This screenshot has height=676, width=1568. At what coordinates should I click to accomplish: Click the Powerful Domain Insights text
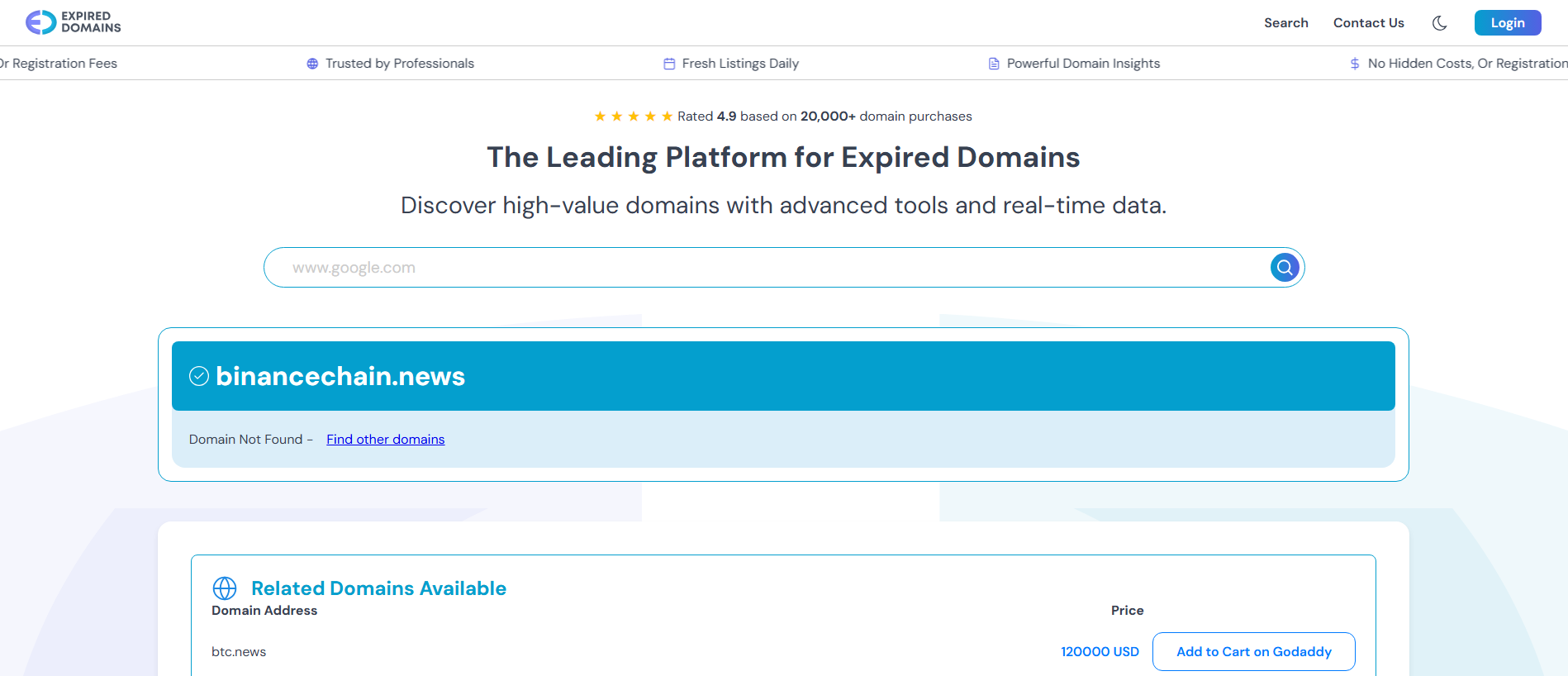(1083, 64)
